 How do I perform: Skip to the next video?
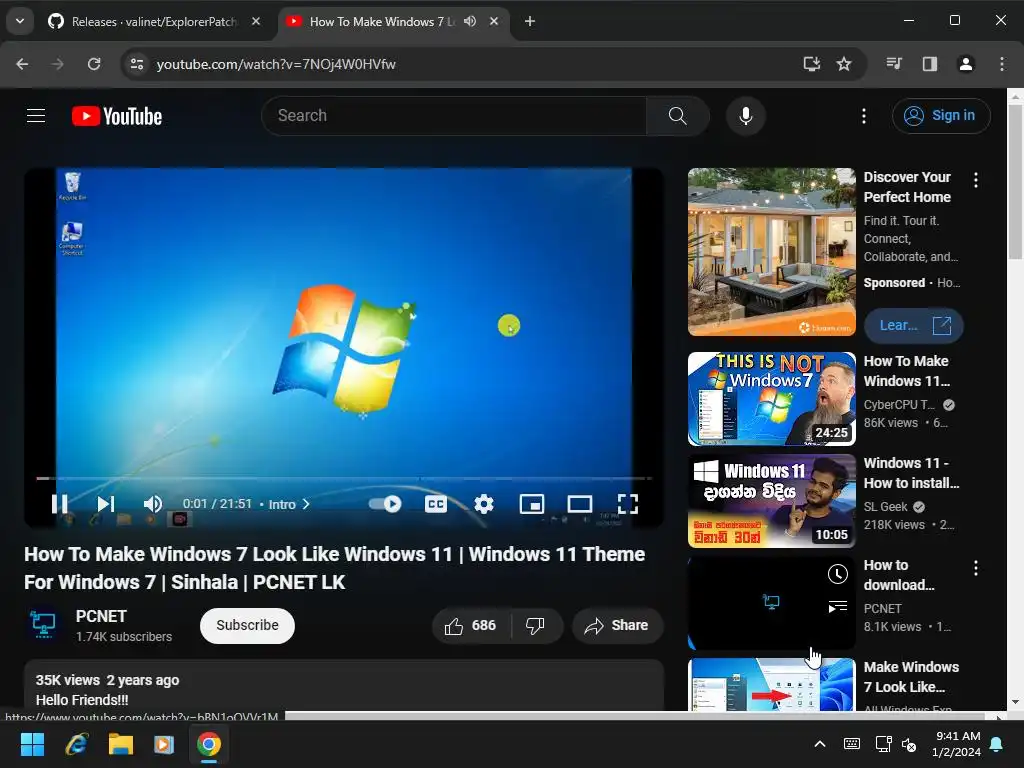[x=106, y=504]
